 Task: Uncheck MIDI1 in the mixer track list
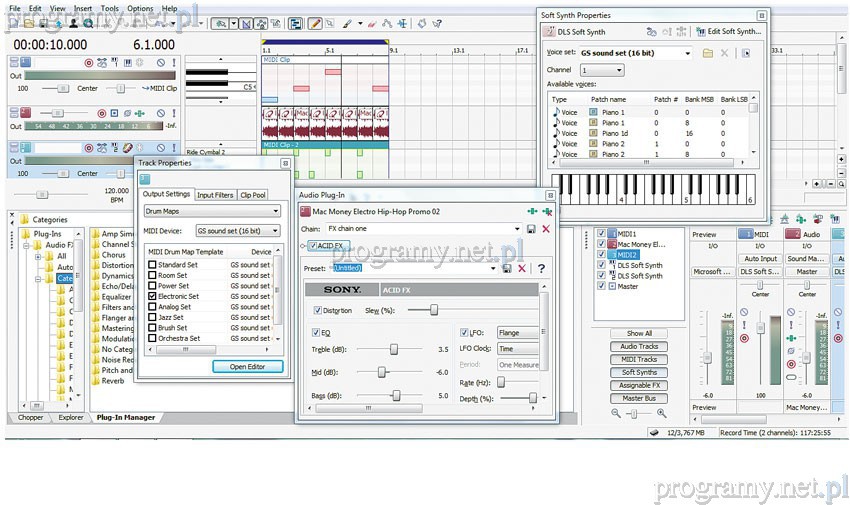coord(601,233)
